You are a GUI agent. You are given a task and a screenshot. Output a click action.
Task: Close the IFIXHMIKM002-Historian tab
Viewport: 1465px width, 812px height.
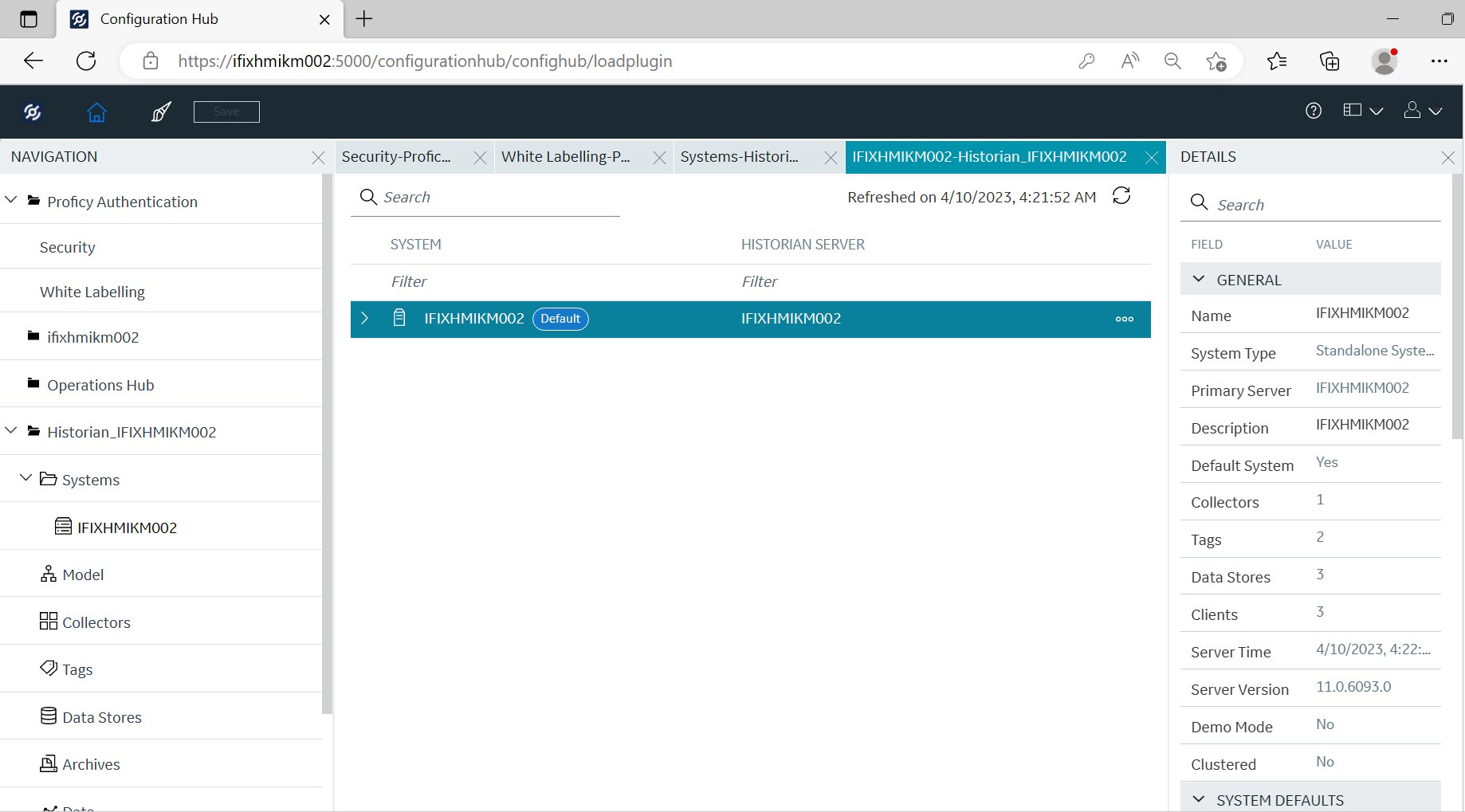[x=1152, y=158]
